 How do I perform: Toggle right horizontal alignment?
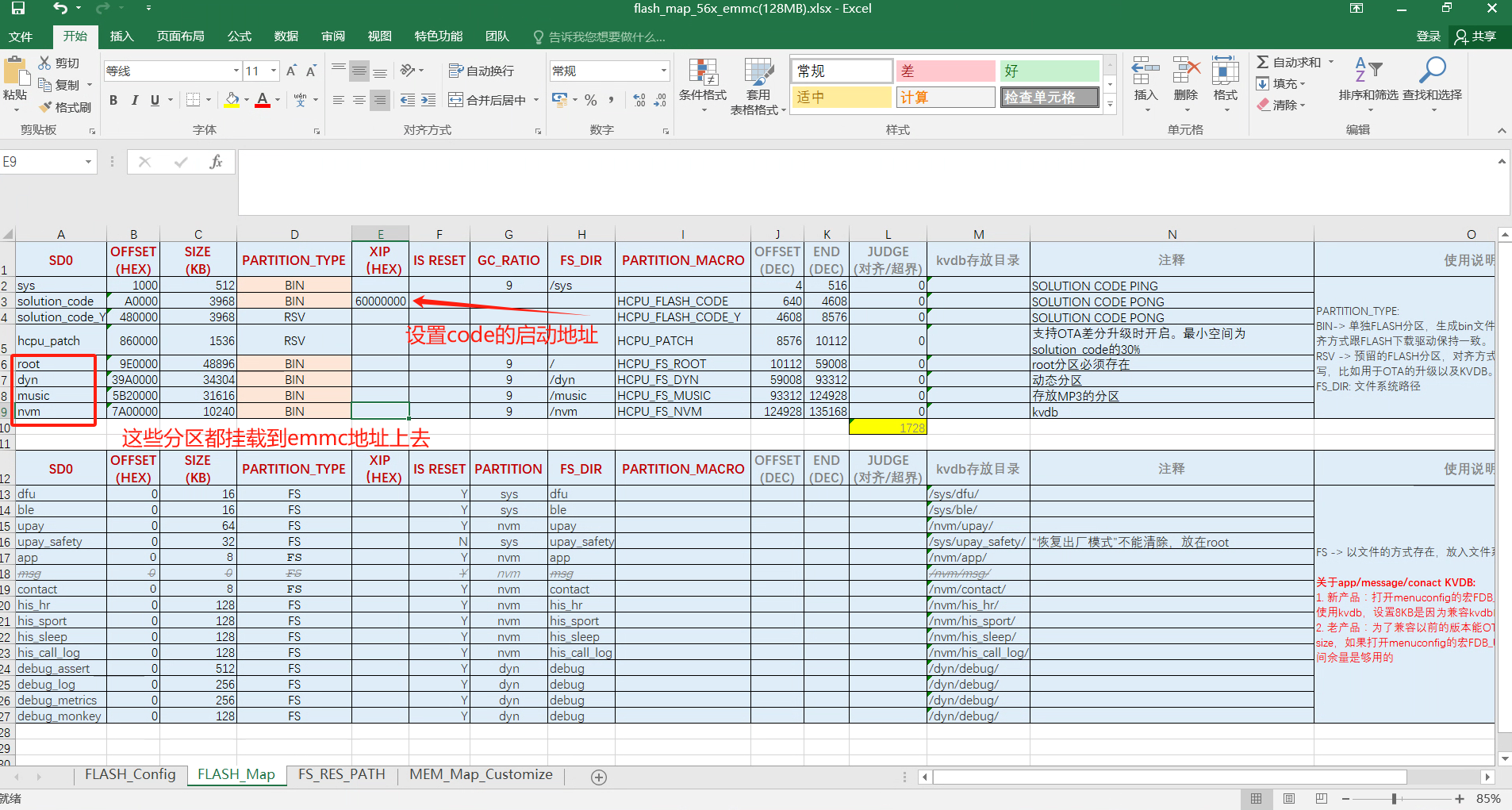(x=380, y=100)
